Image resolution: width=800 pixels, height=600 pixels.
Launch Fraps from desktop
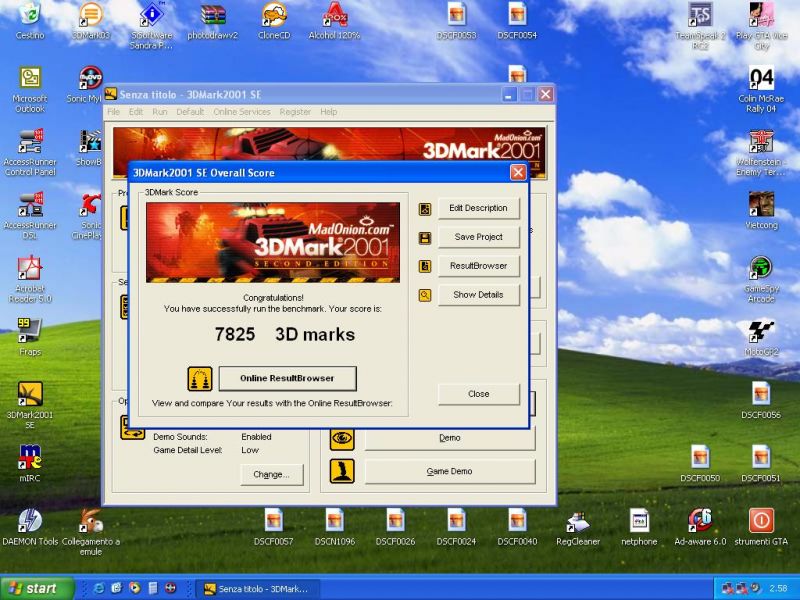click(30, 338)
